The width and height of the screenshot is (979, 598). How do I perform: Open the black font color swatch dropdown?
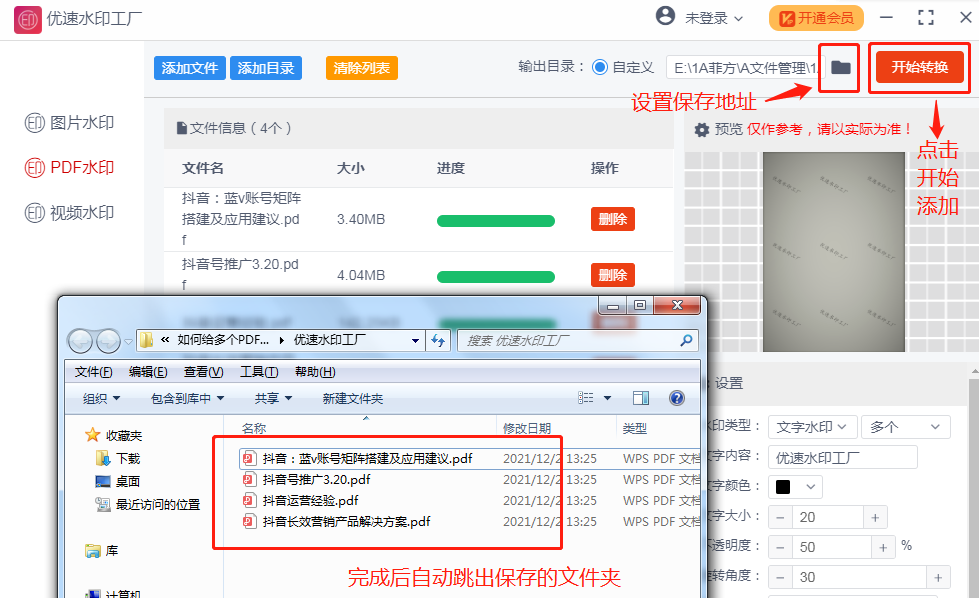click(795, 487)
